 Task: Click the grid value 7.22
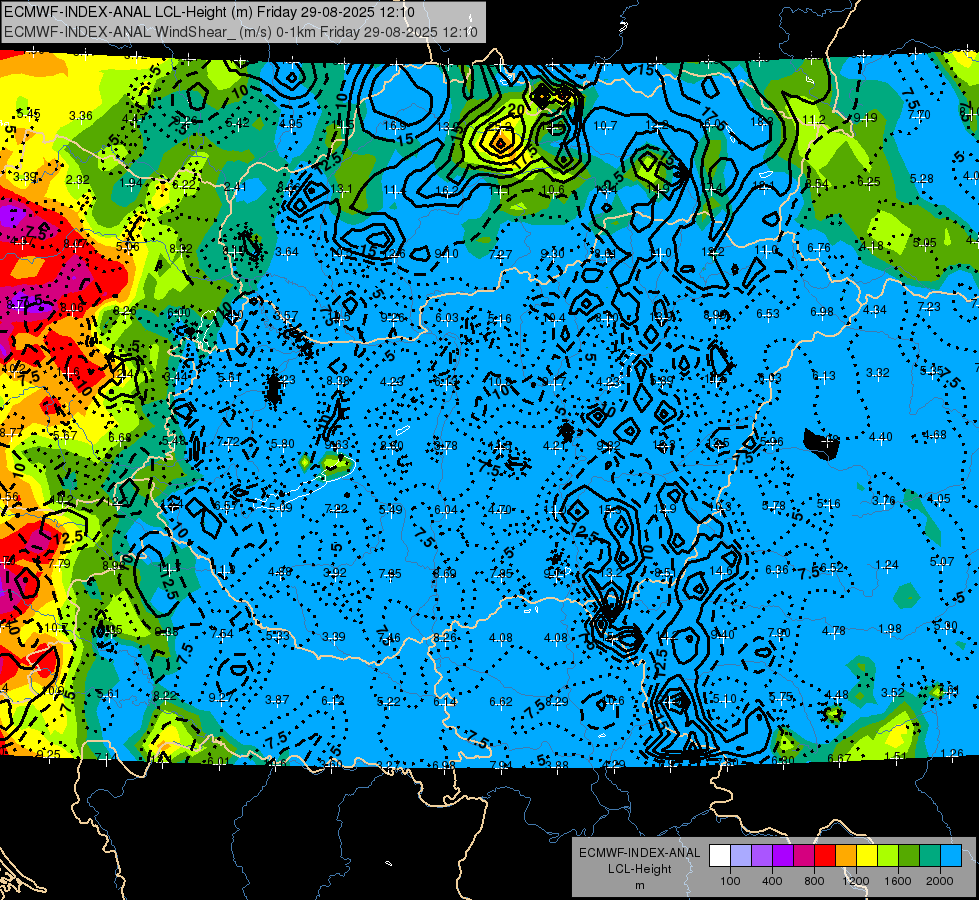pyautogui.click(x=337, y=509)
